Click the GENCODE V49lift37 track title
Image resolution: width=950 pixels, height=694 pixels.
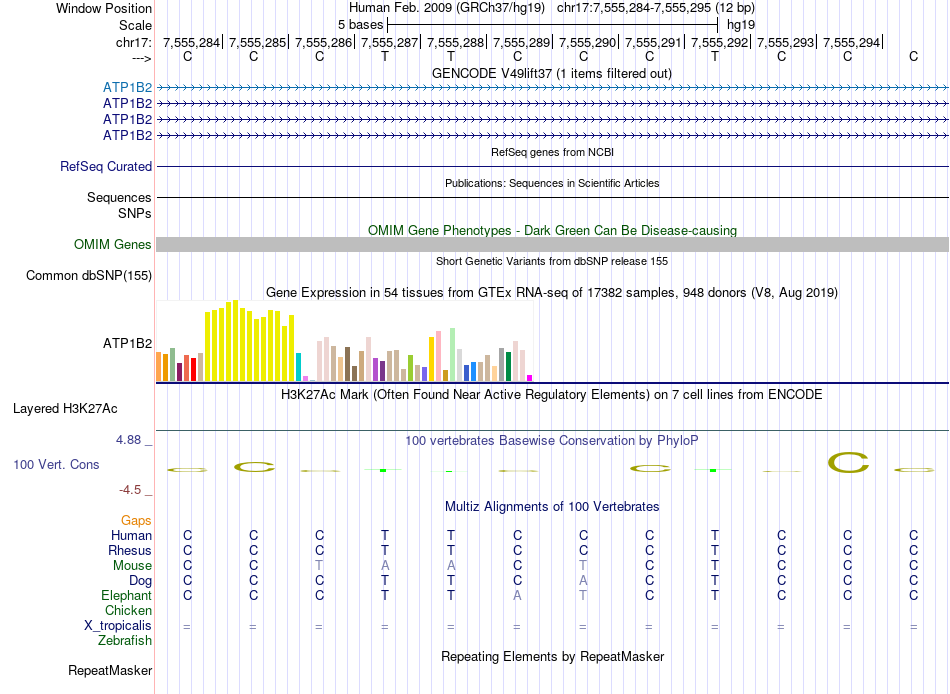click(x=552, y=73)
